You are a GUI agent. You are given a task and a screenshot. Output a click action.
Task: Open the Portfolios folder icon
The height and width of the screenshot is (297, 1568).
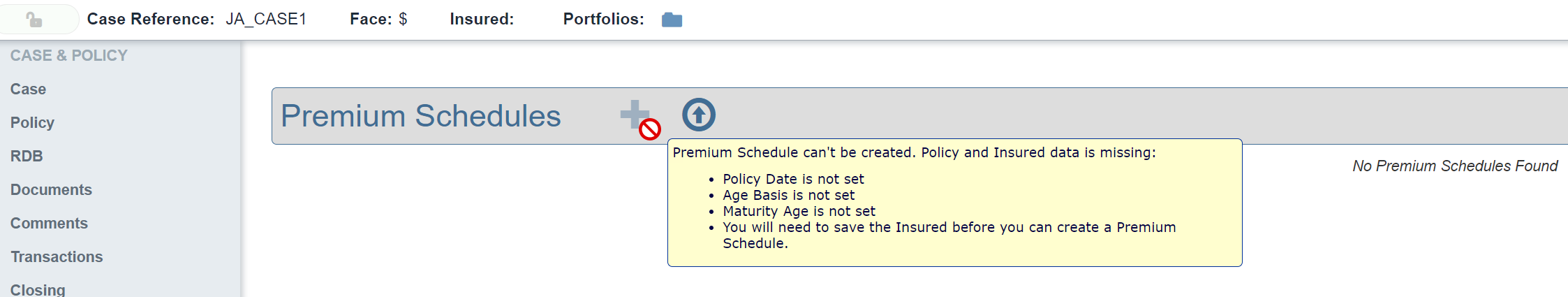(672, 20)
